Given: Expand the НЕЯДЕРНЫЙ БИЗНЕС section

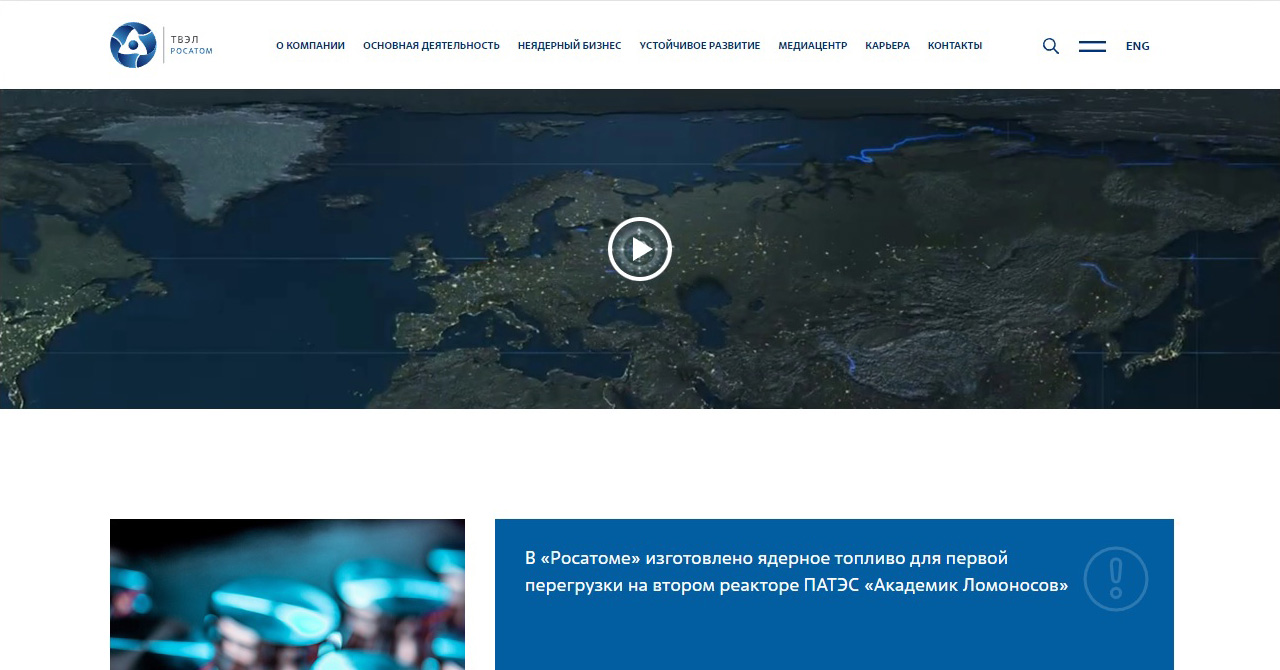Looking at the screenshot, I should [569, 46].
